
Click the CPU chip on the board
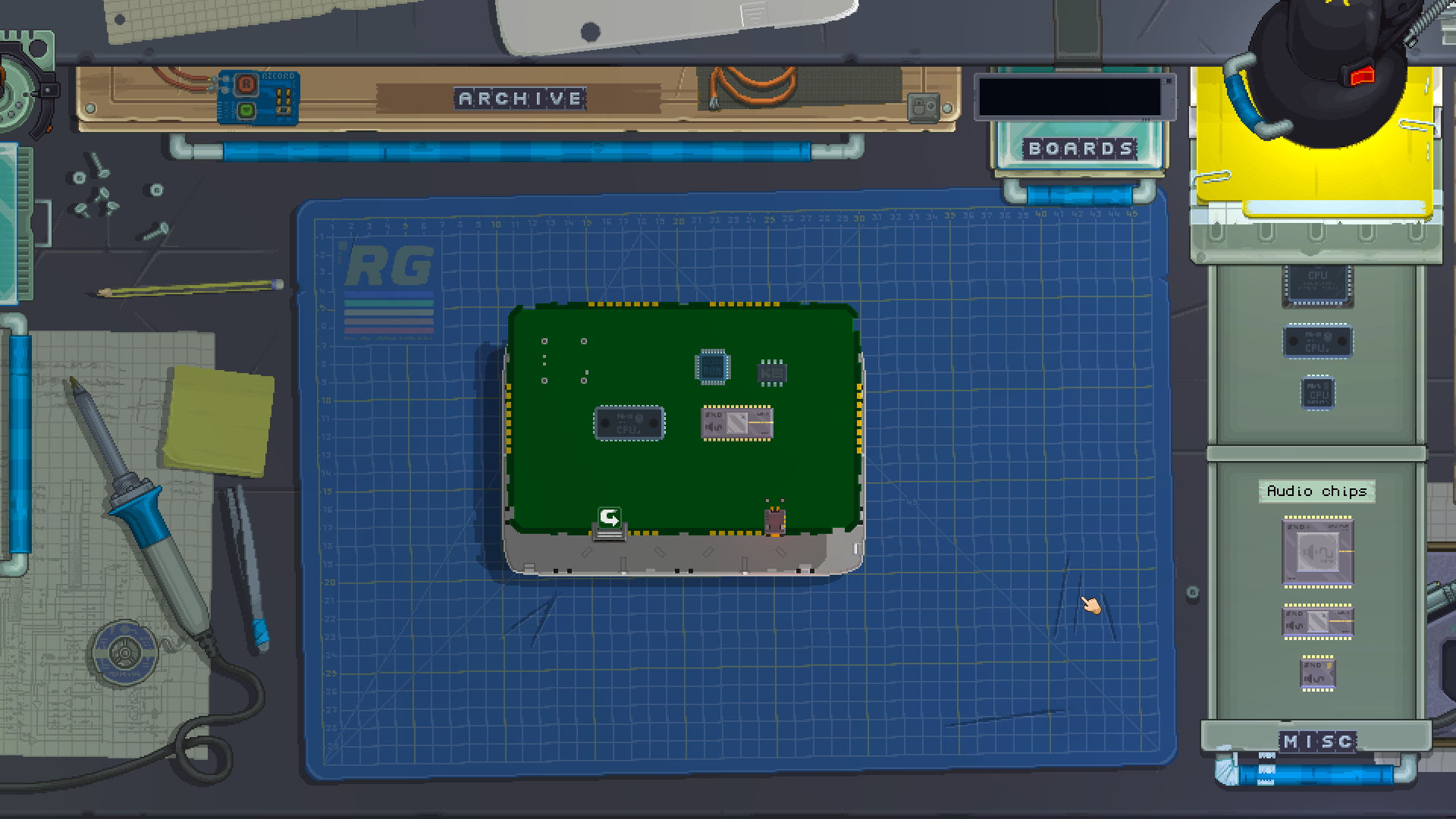[629, 423]
